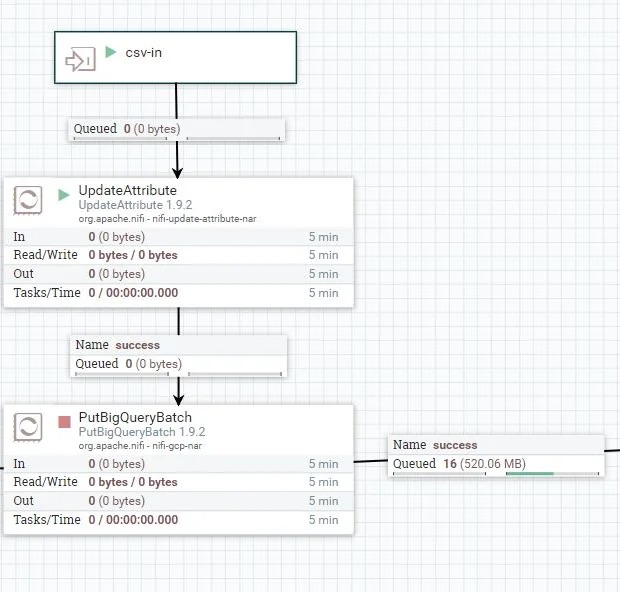
Task: Click the arrowhead entering UpdateAttribute
Action: pos(178,173)
